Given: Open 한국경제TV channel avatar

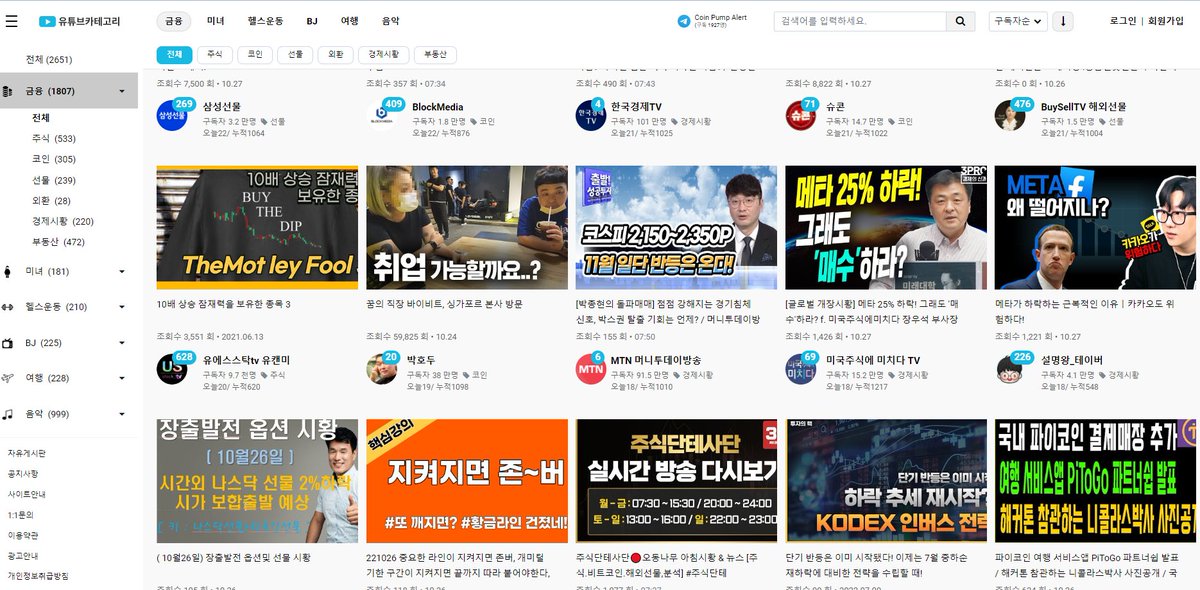Looking at the screenshot, I should (591, 116).
